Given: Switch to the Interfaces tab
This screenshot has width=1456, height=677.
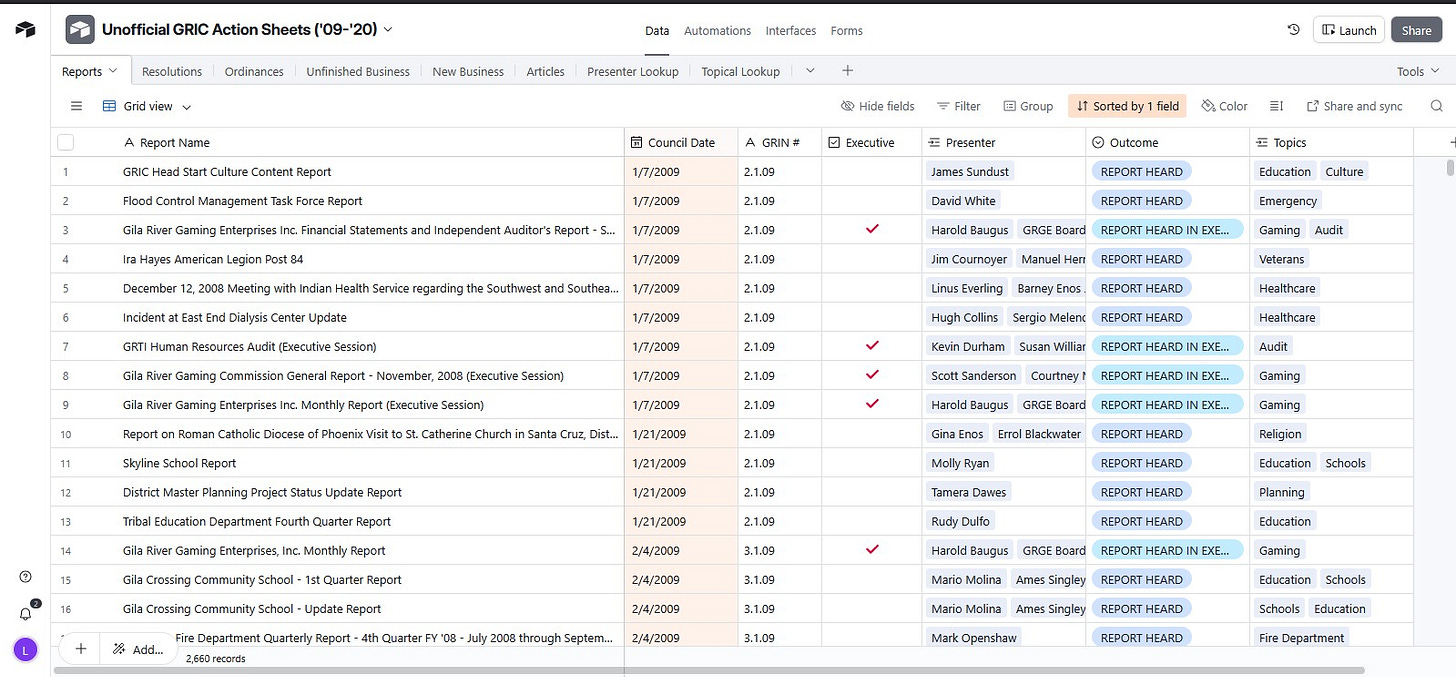Looking at the screenshot, I should coord(791,31).
